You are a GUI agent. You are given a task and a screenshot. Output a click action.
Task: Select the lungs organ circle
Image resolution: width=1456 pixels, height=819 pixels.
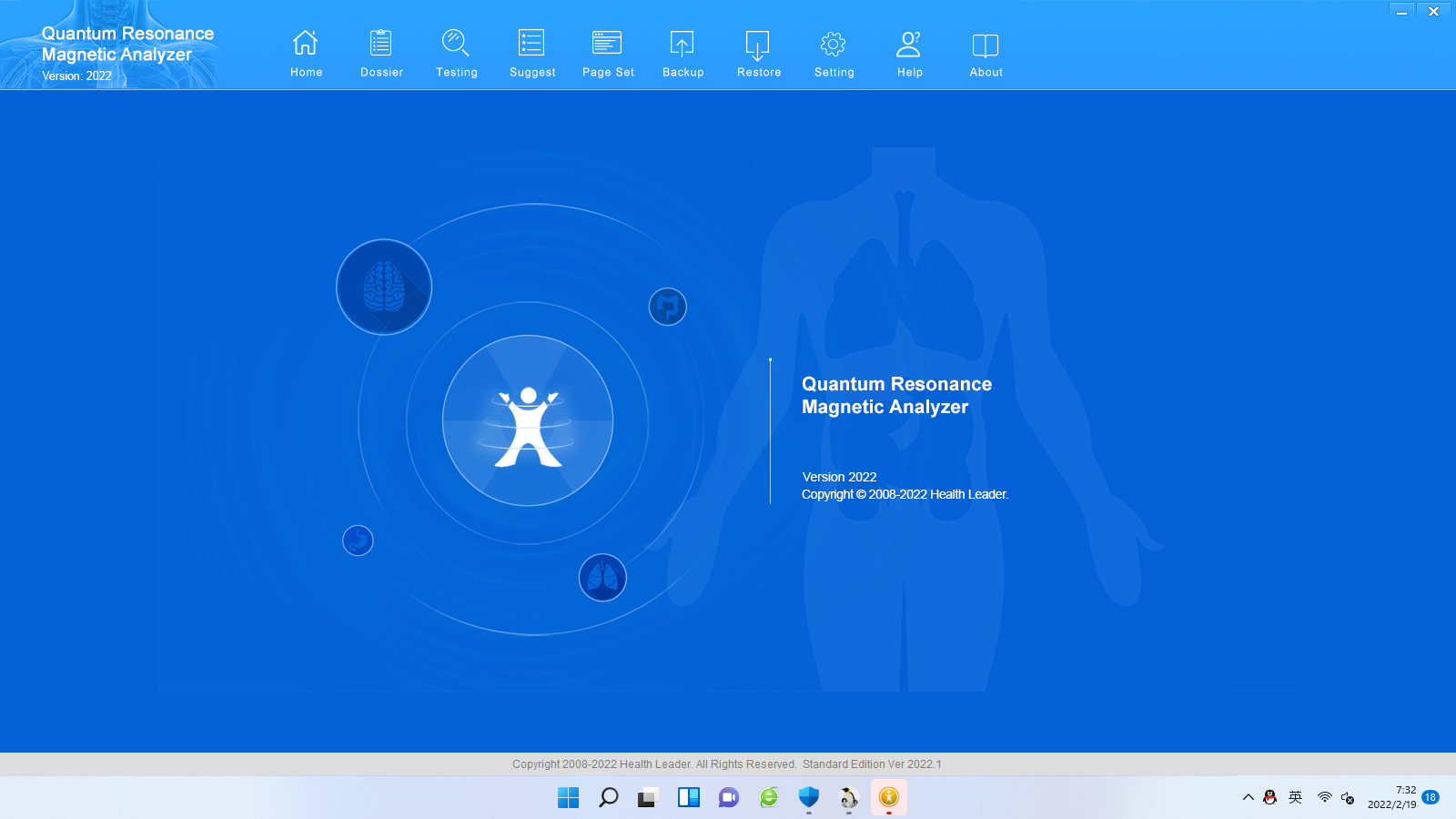coord(602,578)
